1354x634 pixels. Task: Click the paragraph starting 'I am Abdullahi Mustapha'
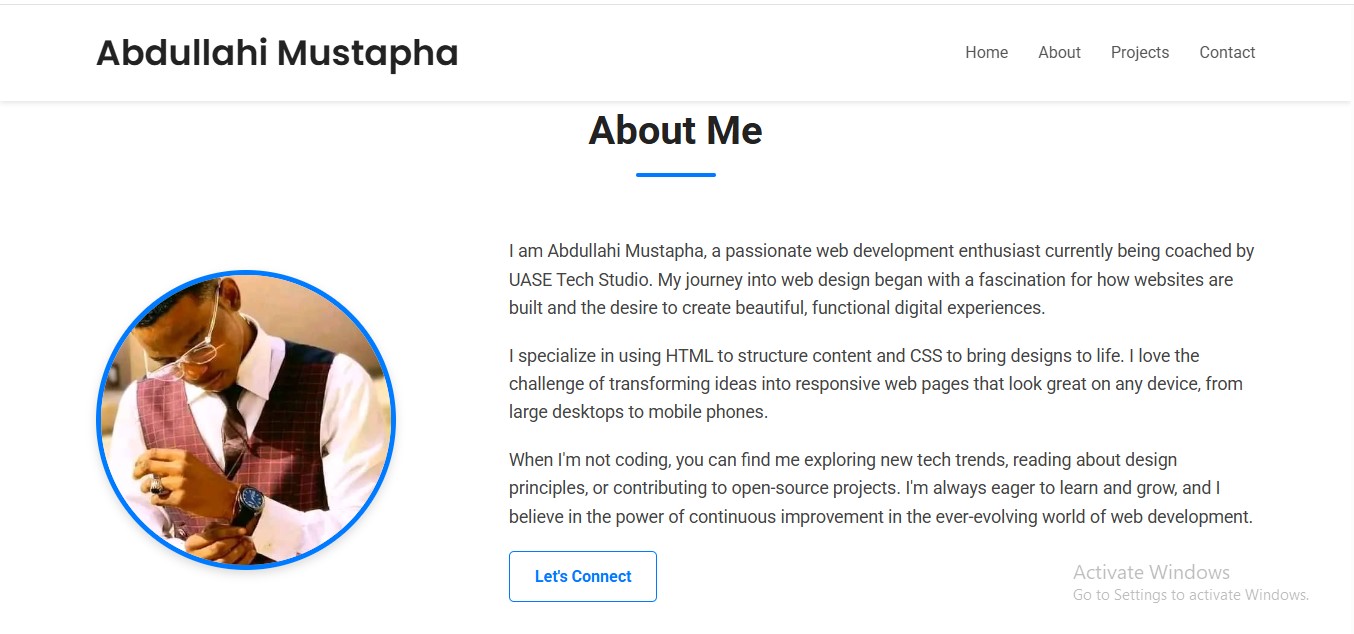tap(880, 279)
